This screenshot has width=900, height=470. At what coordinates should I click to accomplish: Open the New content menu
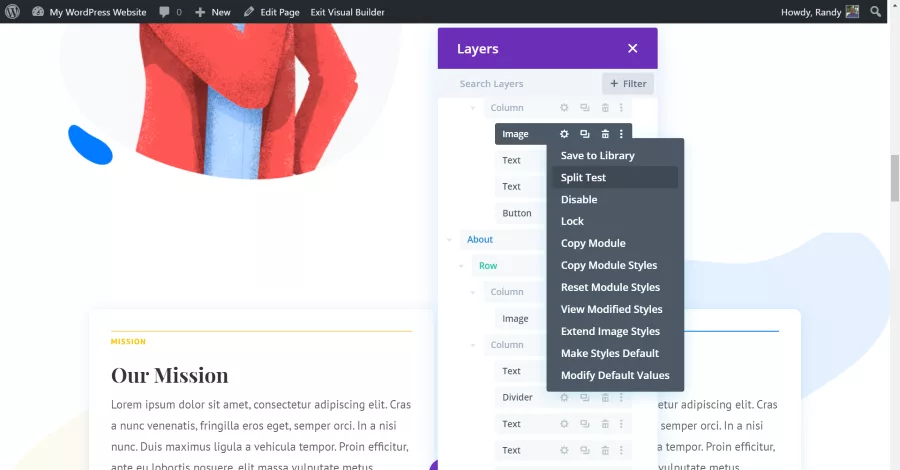click(213, 11)
